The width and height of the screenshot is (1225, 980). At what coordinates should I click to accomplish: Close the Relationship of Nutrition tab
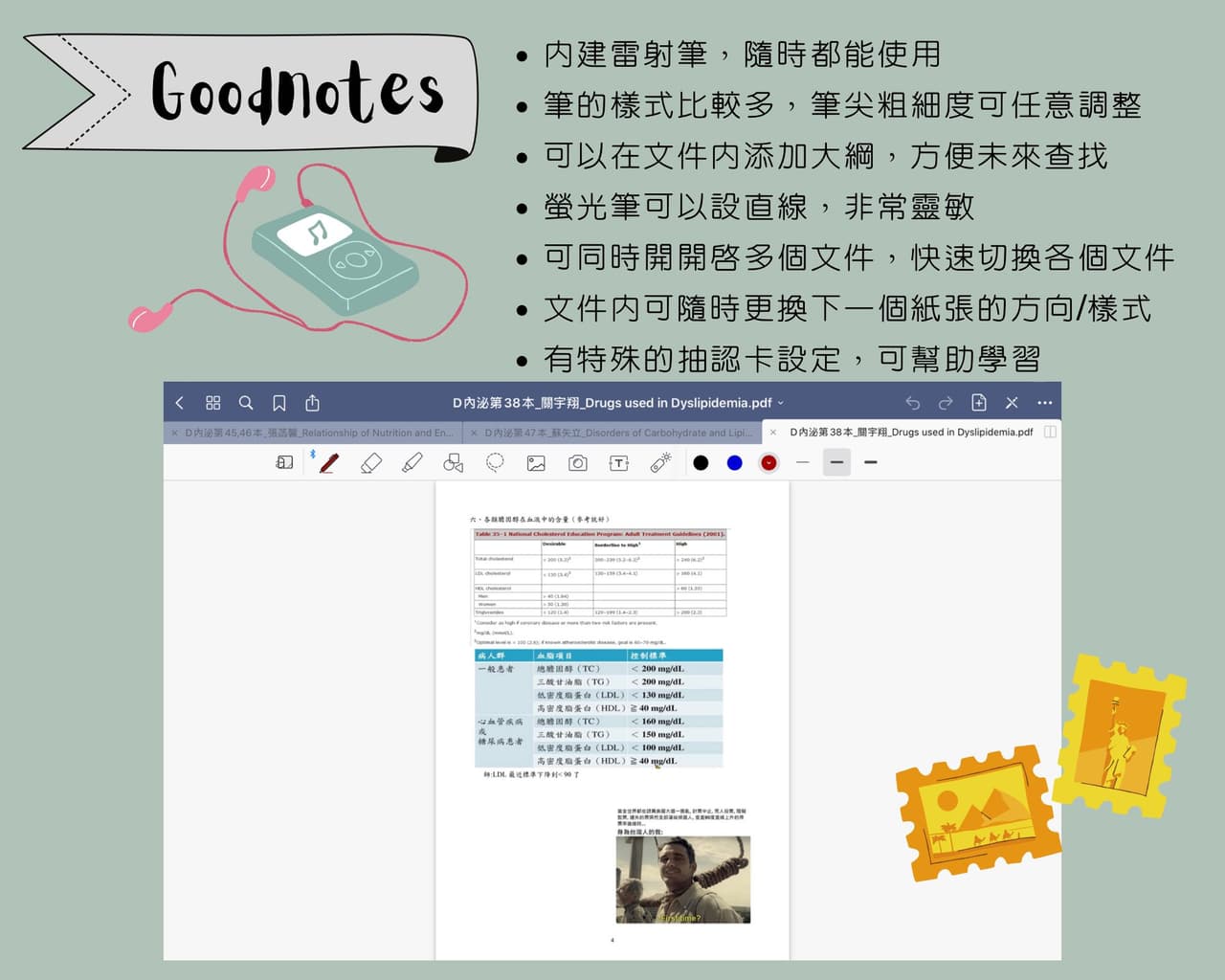pyautogui.click(x=174, y=433)
